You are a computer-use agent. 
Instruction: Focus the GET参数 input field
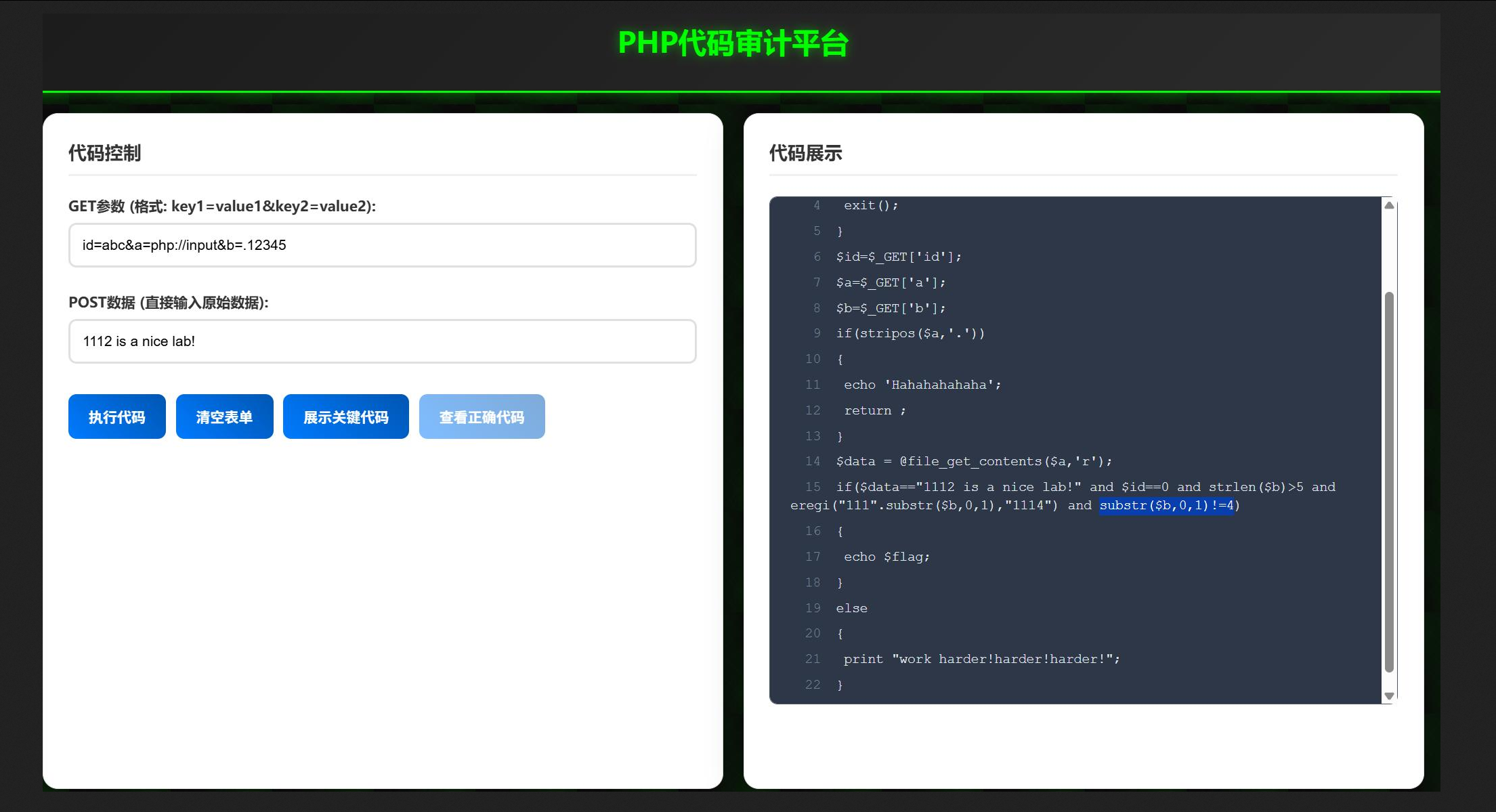[382, 245]
